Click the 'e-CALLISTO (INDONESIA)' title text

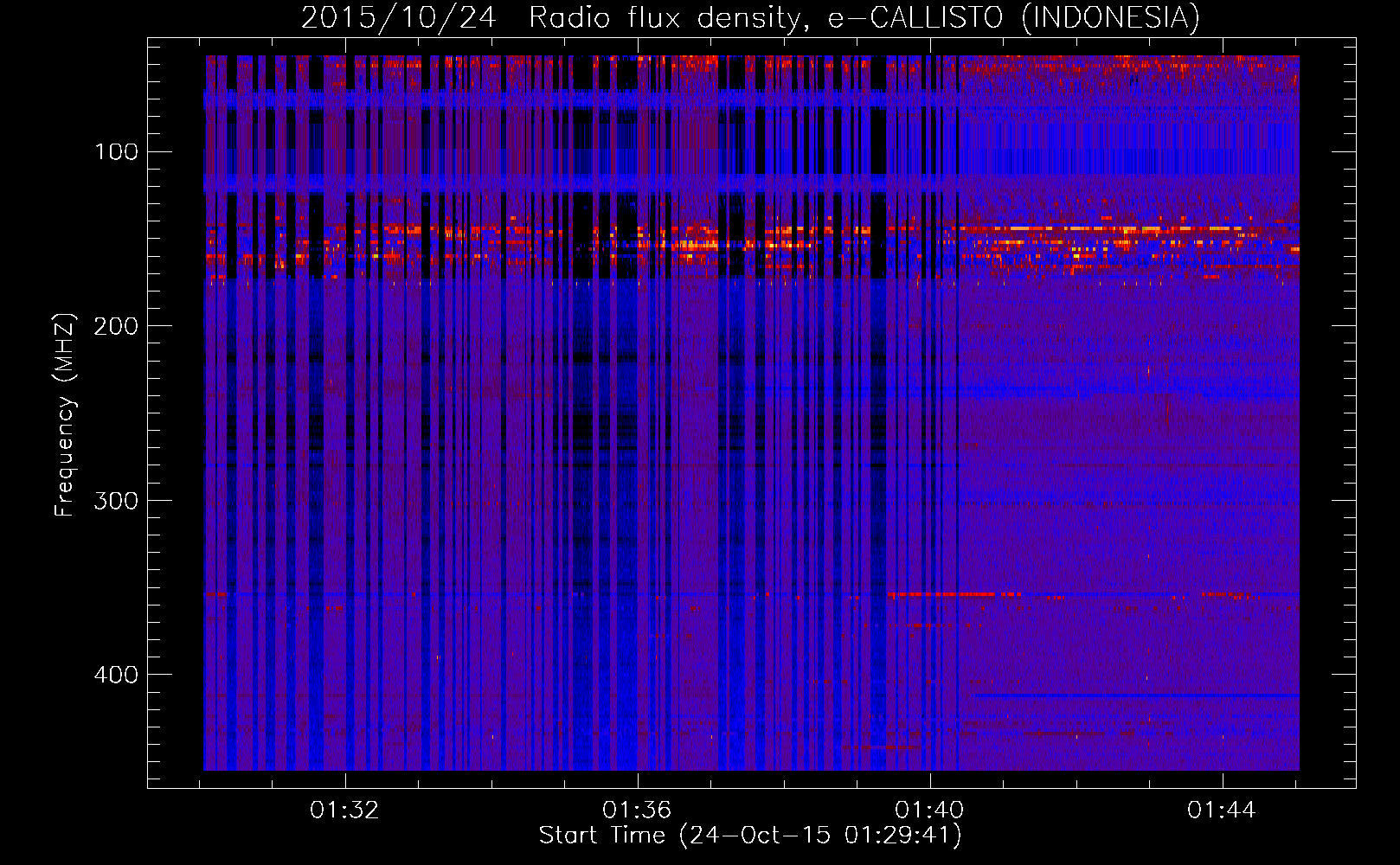(1014, 18)
